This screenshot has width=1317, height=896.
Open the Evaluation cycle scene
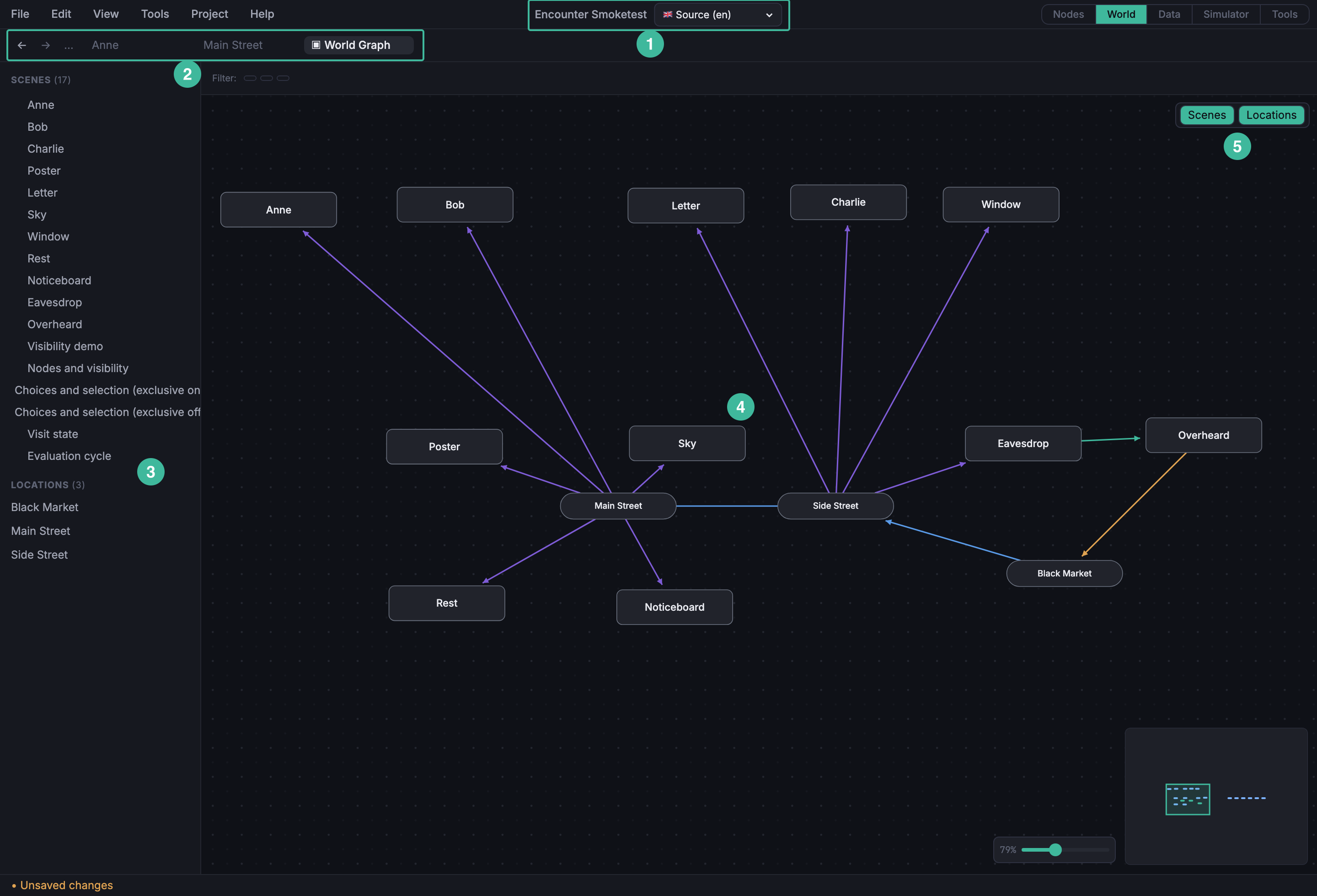pos(69,456)
